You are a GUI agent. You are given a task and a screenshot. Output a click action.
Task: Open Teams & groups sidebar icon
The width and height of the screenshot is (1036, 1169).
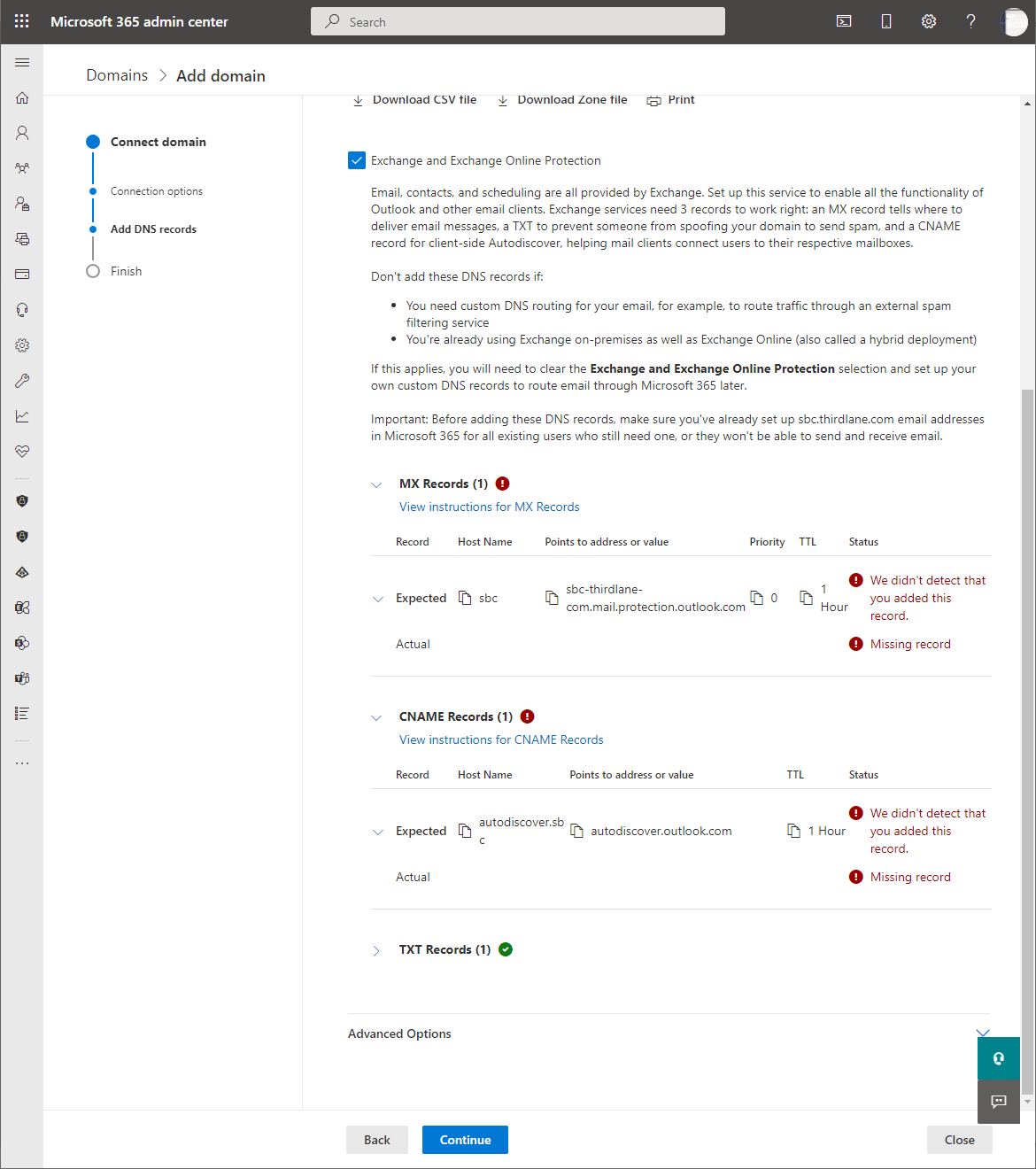22,168
